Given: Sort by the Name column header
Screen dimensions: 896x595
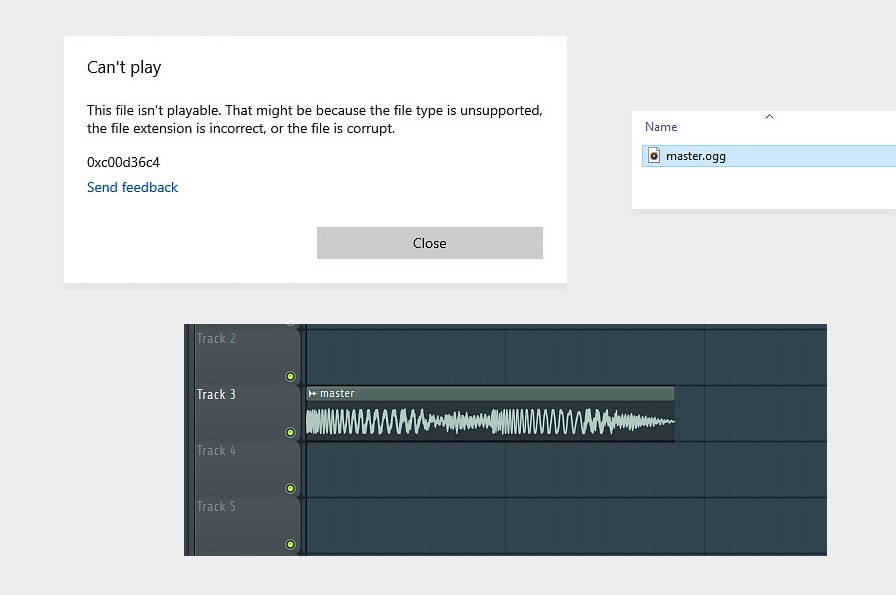Looking at the screenshot, I should click(661, 127).
